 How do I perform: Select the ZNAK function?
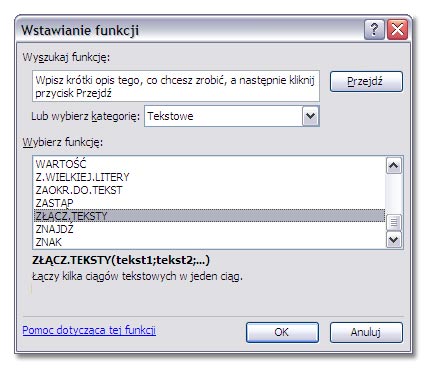click(x=209, y=242)
